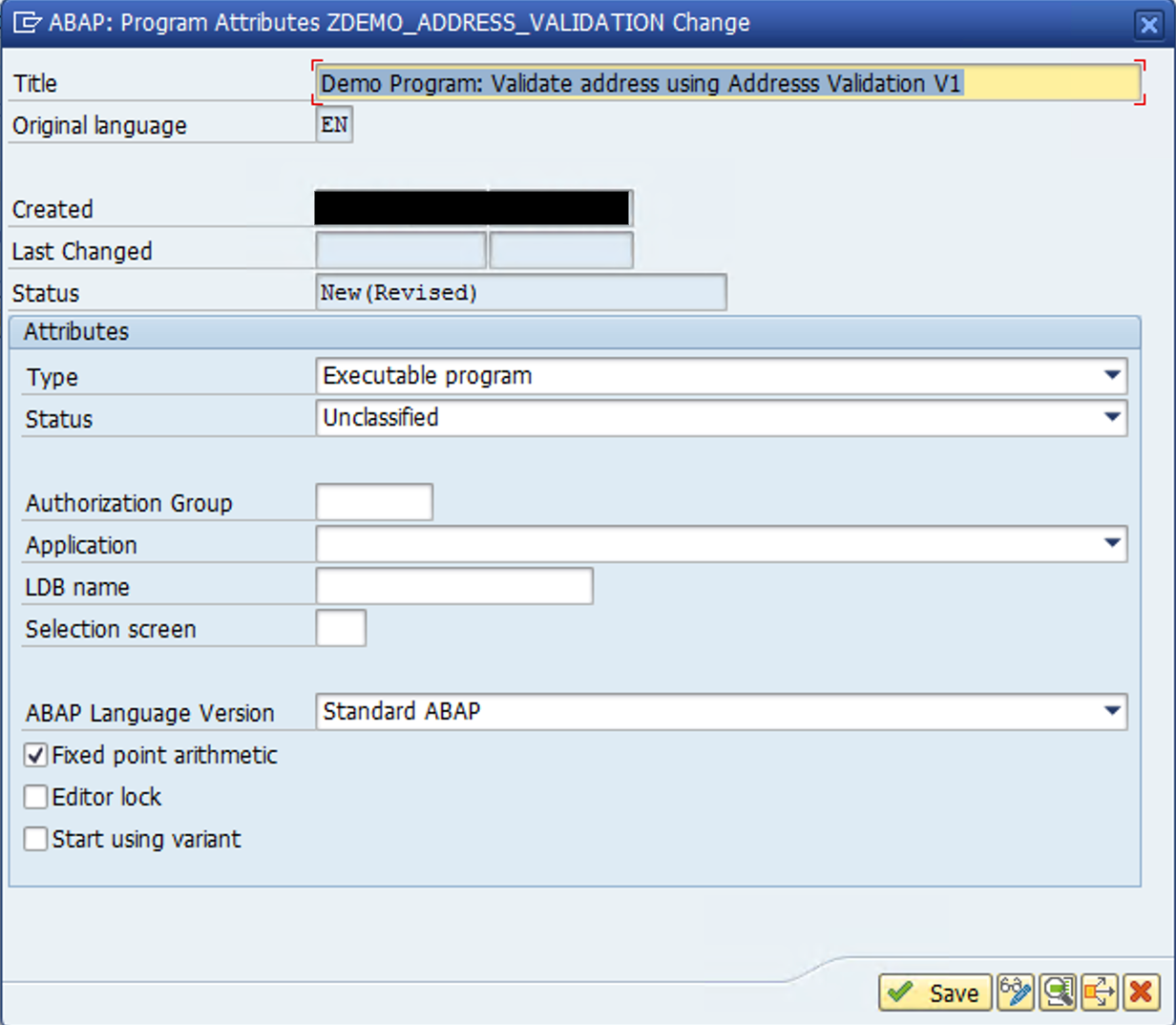Click the Authorization Group input field
This screenshot has height=1025, width=1176.
click(x=373, y=502)
